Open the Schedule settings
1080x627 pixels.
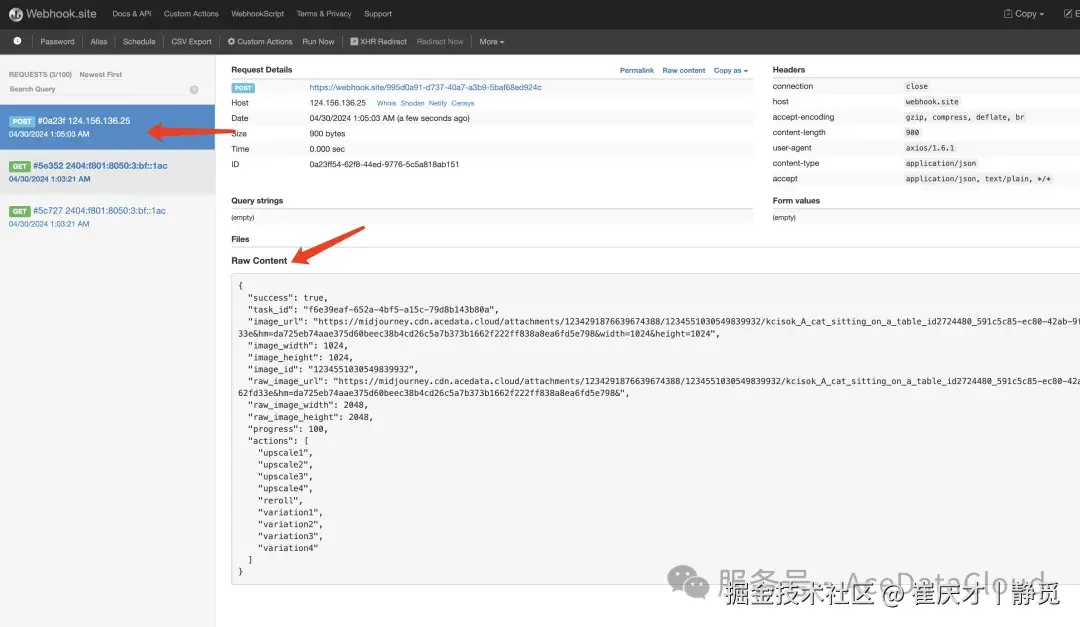[139, 41]
